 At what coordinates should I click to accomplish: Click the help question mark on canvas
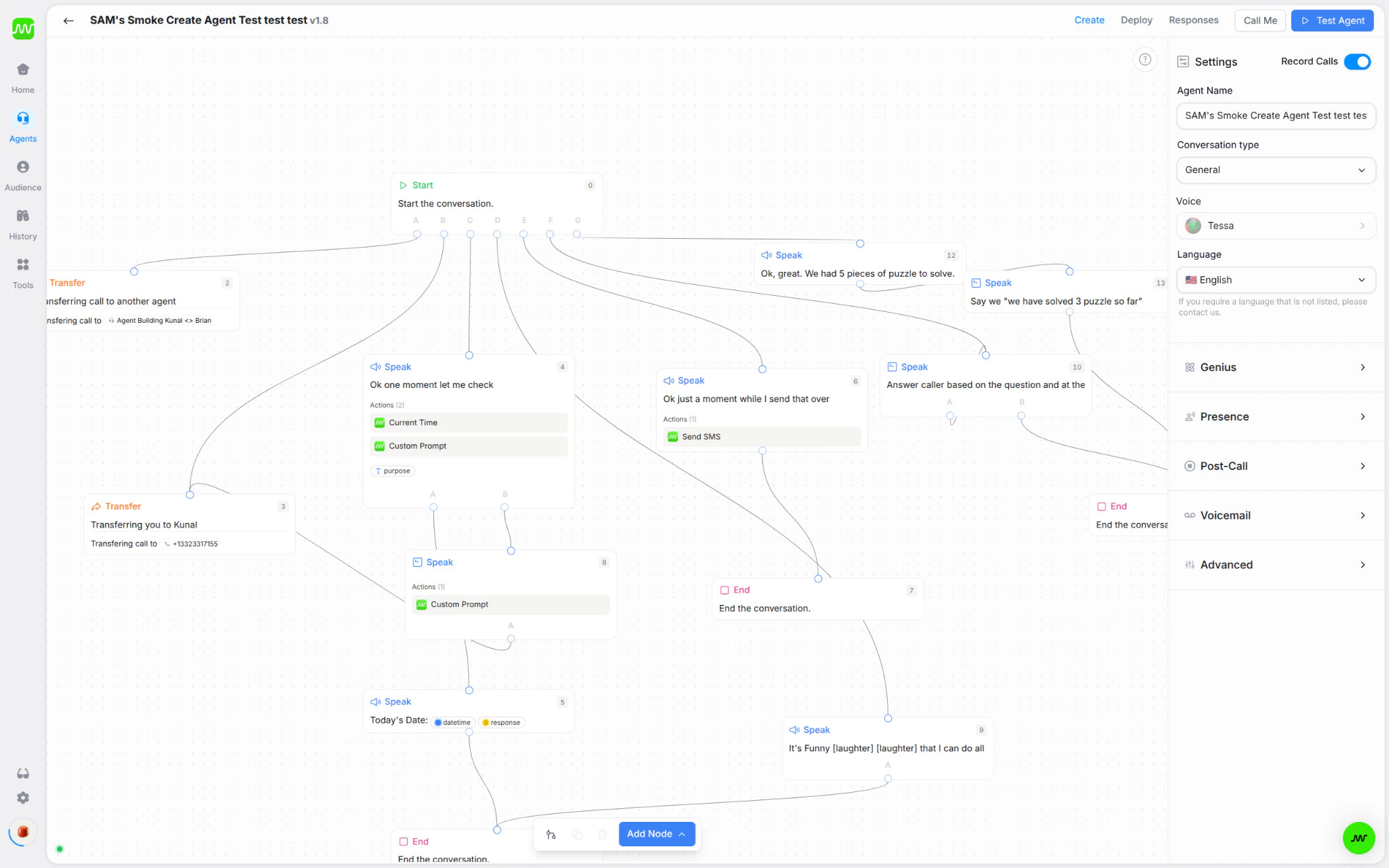[x=1145, y=60]
